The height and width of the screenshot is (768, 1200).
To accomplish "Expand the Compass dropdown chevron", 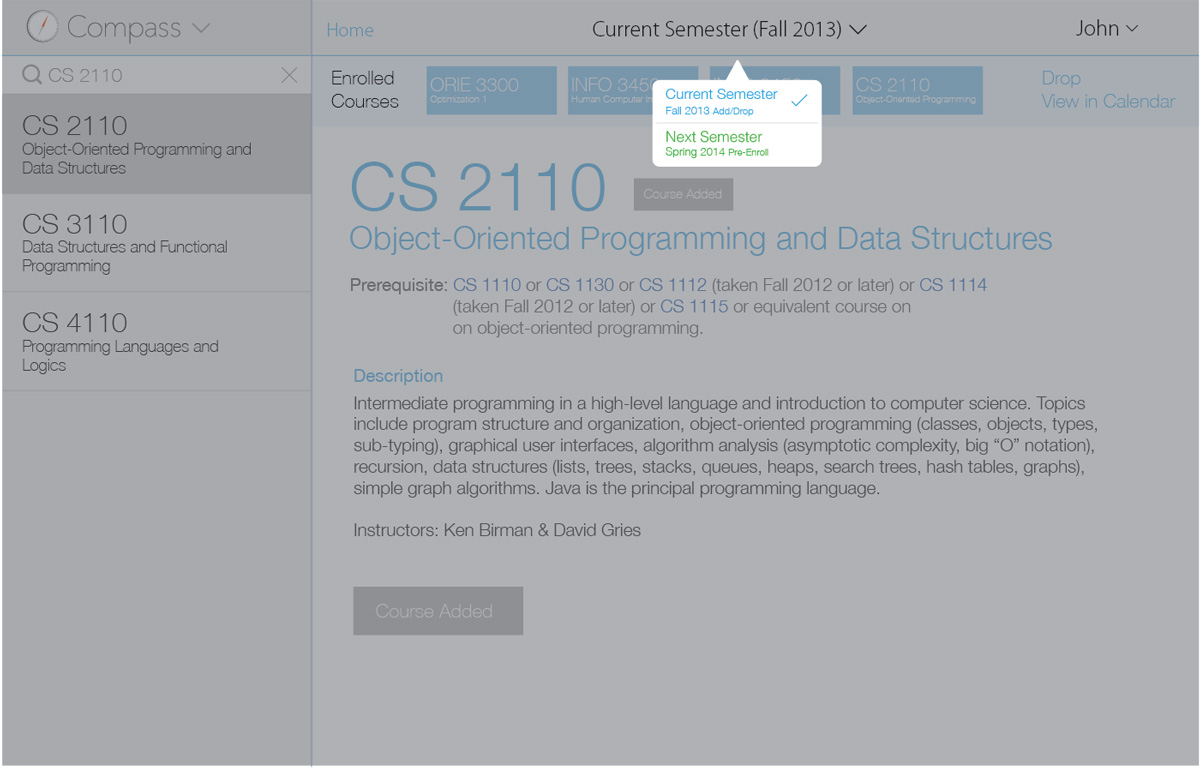I will (x=200, y=28).
